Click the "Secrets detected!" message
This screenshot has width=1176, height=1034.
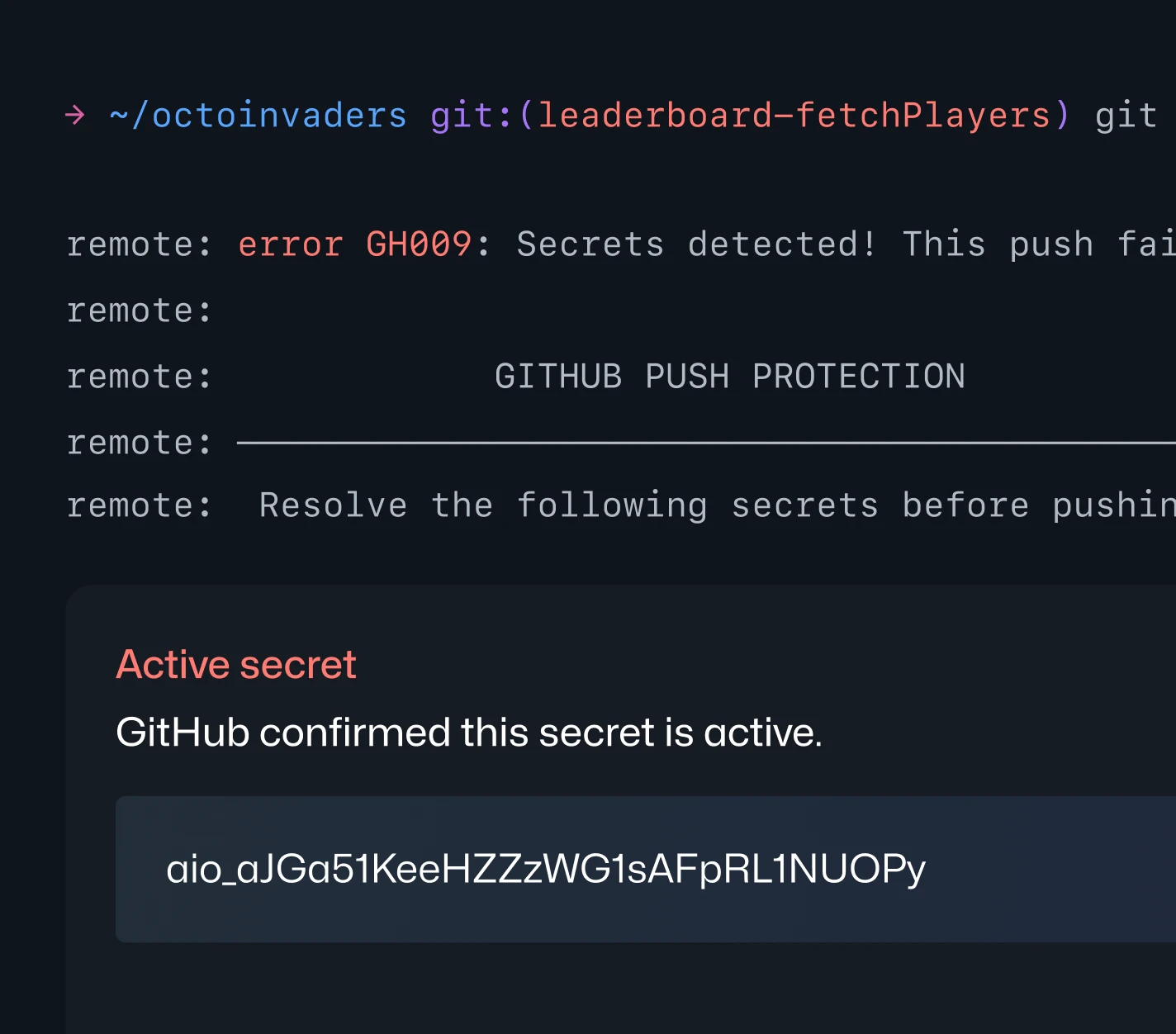(x=696, y=244)
